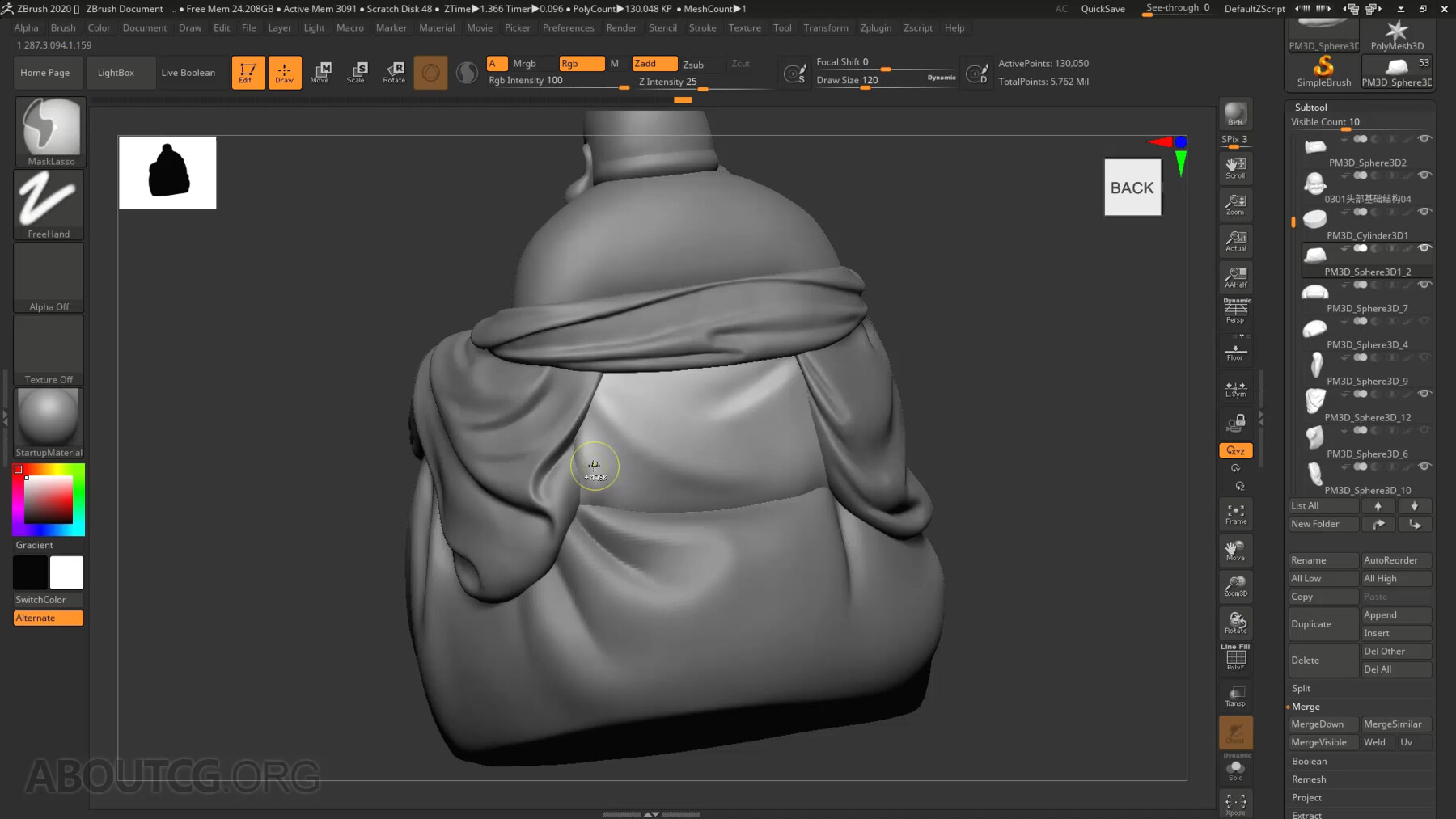Hide the PM3D_Cylinder3D1 subtool eye

1424,212
